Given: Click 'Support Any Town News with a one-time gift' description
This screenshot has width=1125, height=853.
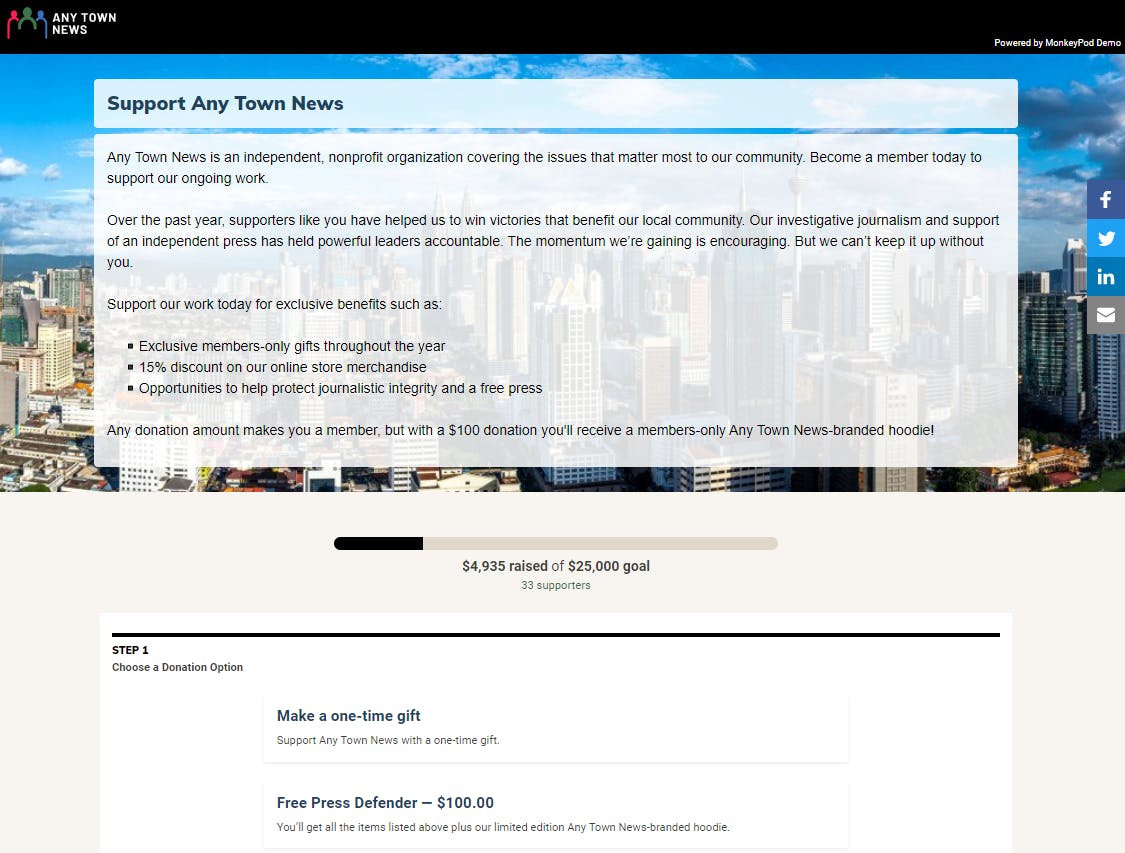Looking at the screenshot, I should pos(388,740).
